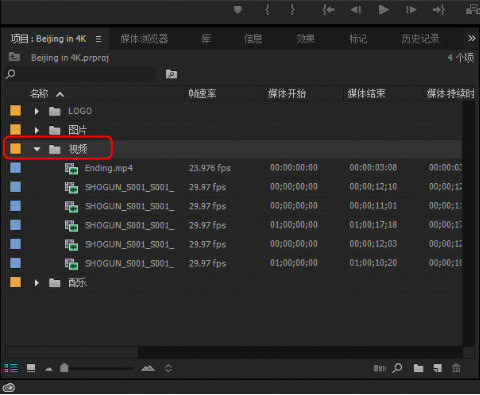Image resolution: width=480 pixels, height=395 pixels.
Task: Click the New Item icon
Action: 438,368
